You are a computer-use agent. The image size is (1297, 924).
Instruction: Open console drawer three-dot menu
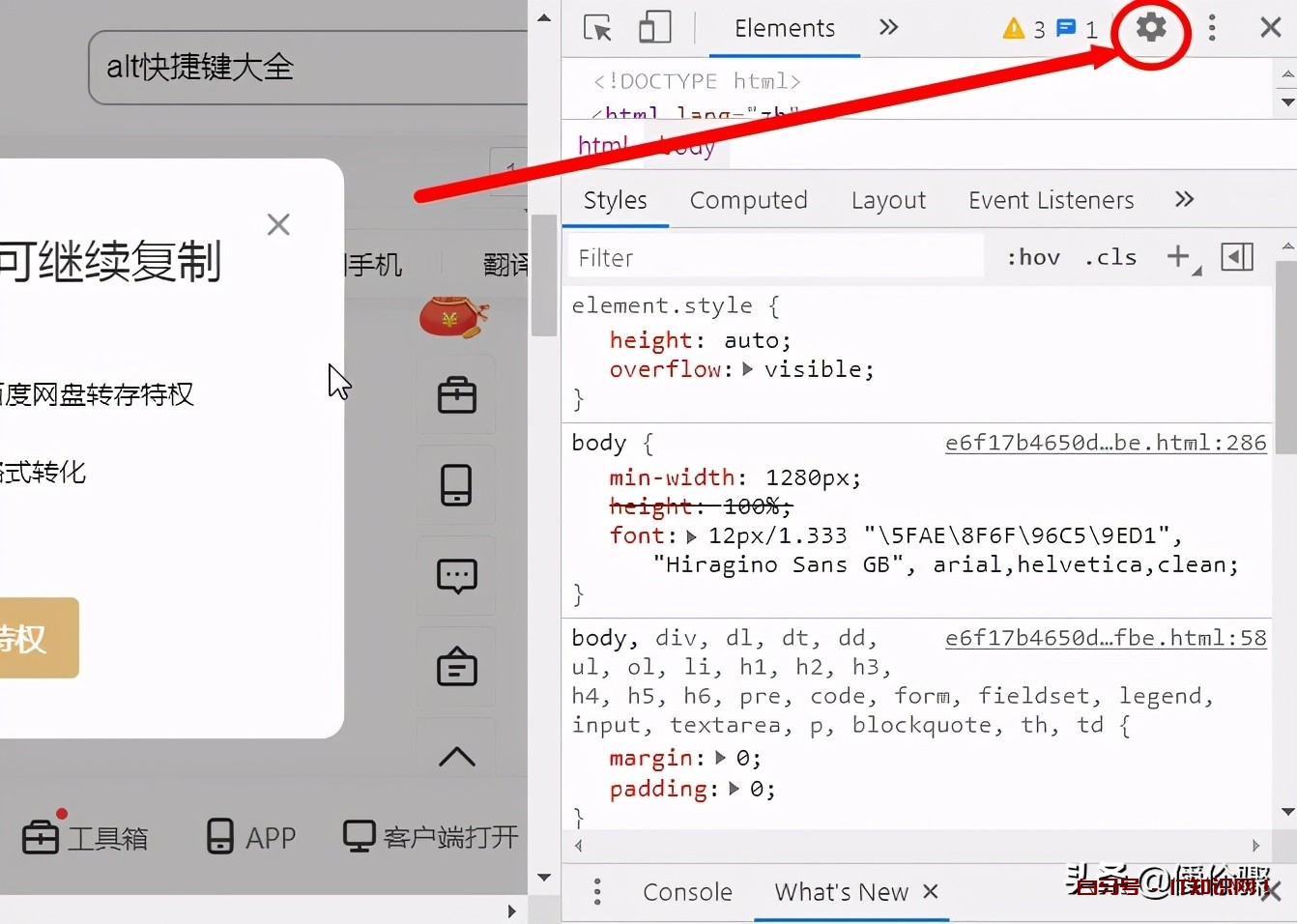[x=597, y=891]
